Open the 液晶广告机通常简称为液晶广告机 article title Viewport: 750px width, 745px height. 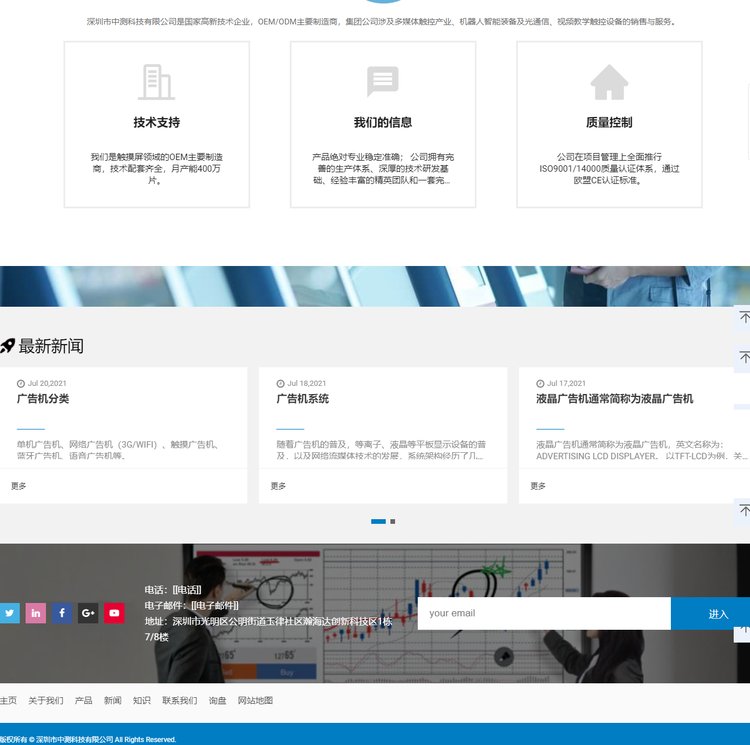coord(614,399)
